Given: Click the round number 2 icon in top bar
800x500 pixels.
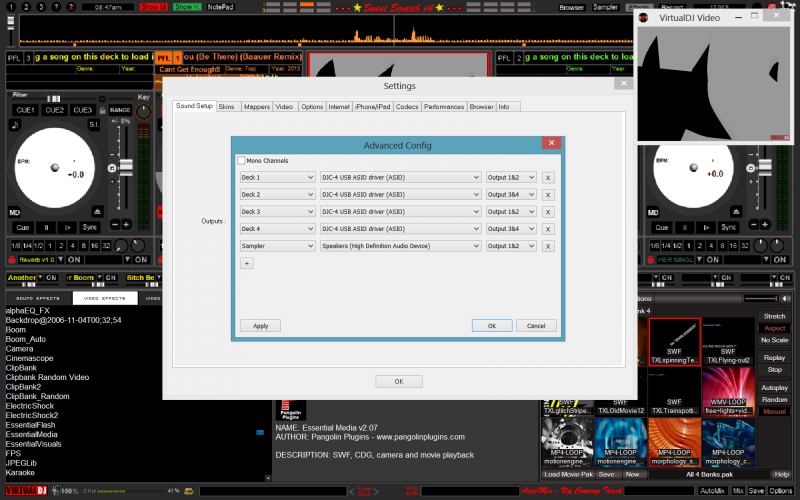Looking at the screenshot, I should tap(26, 7).
